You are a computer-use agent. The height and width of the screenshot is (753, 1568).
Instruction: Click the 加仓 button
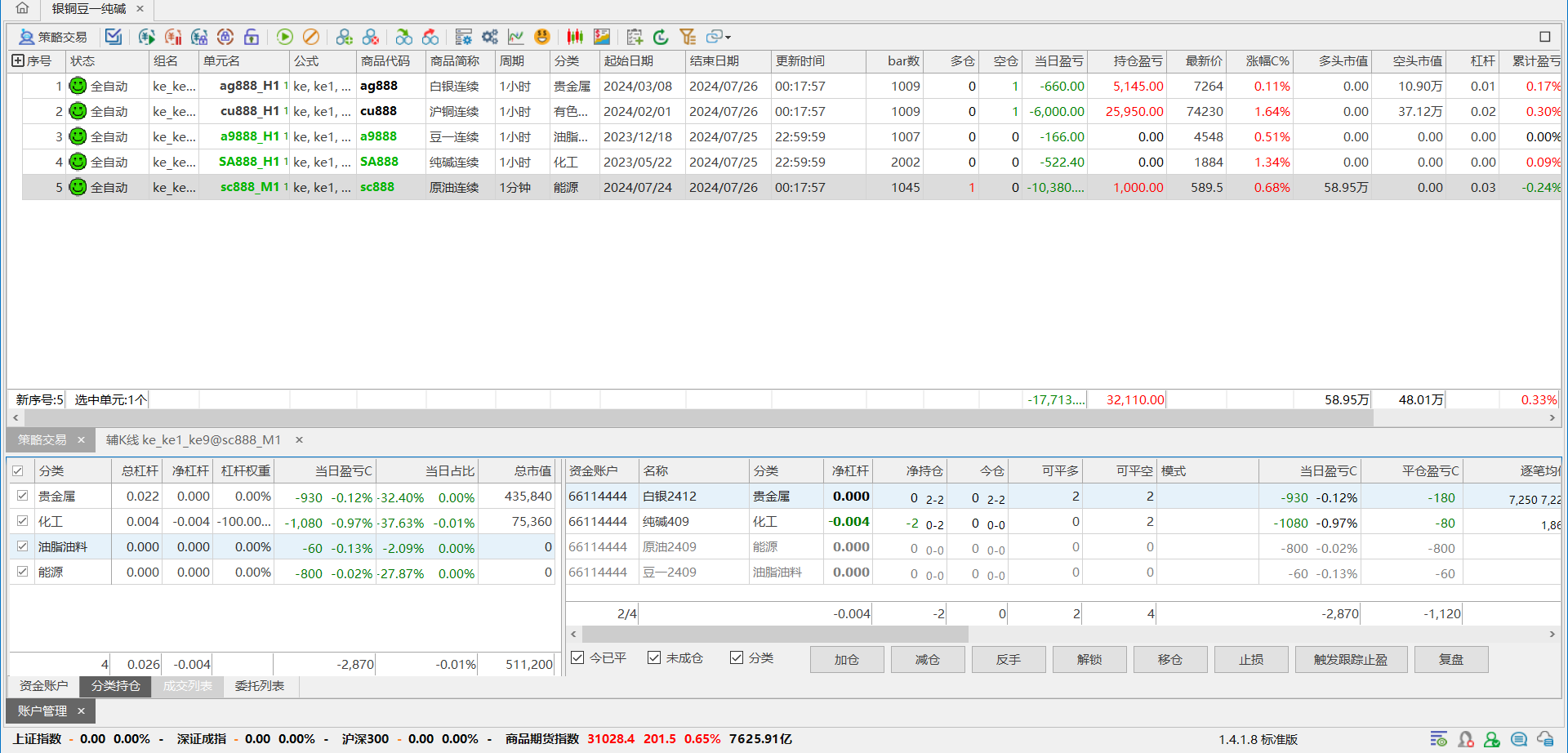pos(847,659)
